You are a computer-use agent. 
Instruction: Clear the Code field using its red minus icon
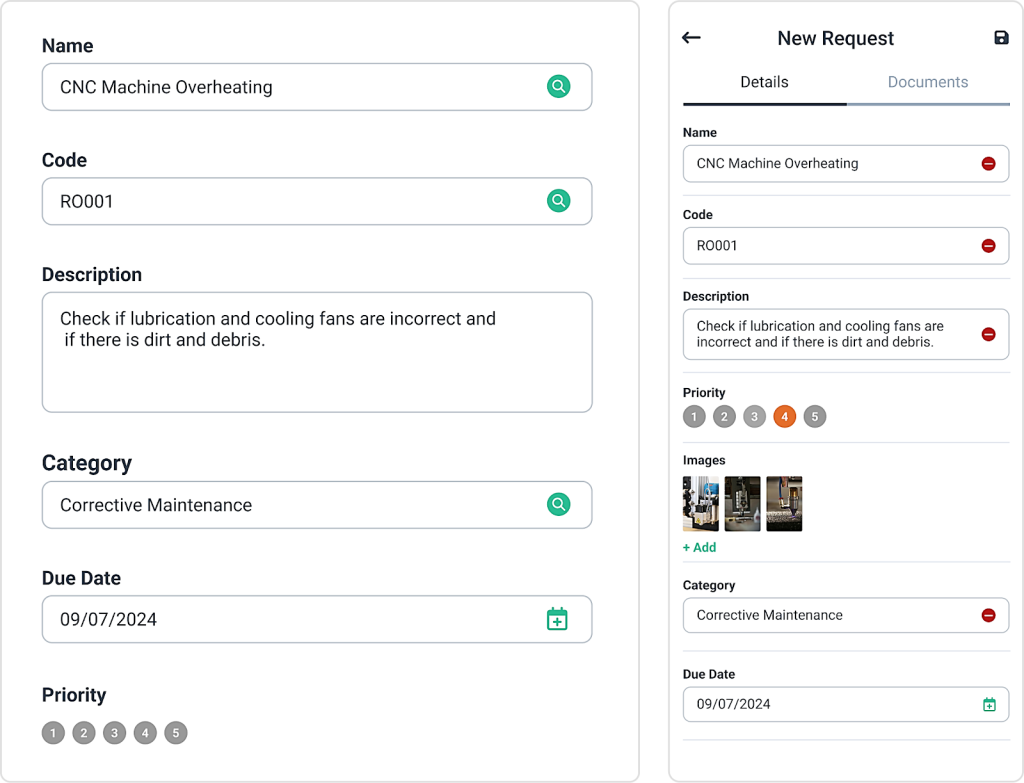pos(988,245)
